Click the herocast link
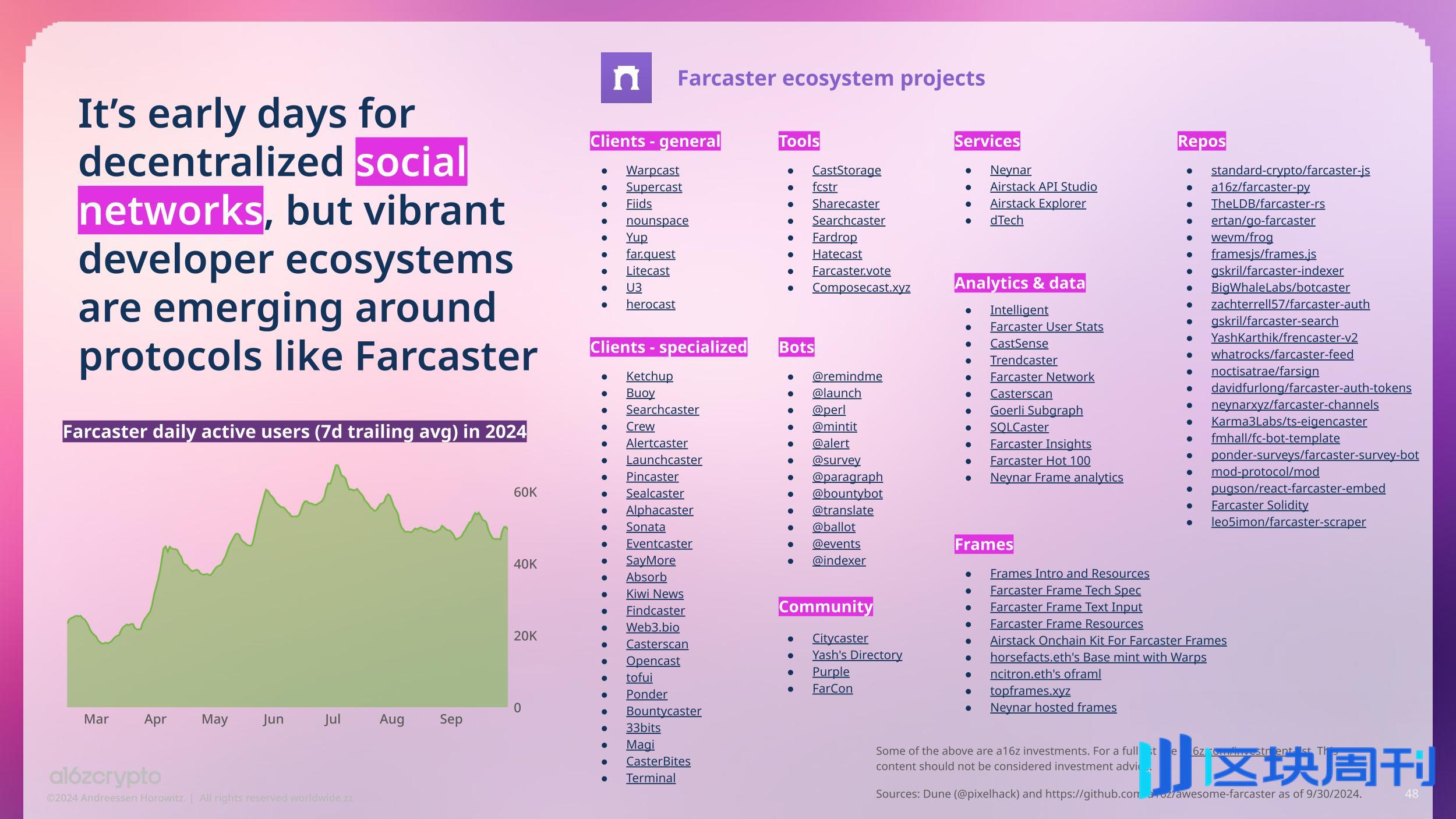The image size is (1456, 819). [x=651, y=304]
